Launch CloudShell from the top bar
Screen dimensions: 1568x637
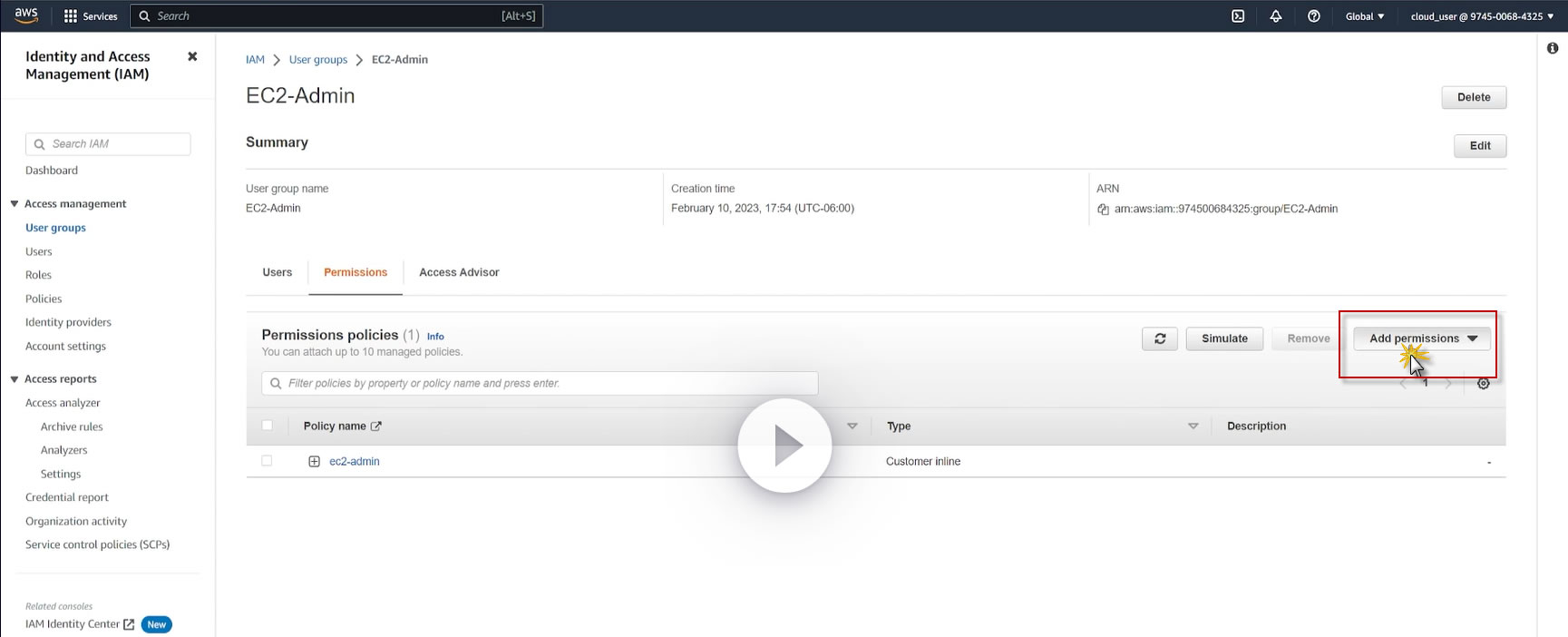(x=1238, y=16)
